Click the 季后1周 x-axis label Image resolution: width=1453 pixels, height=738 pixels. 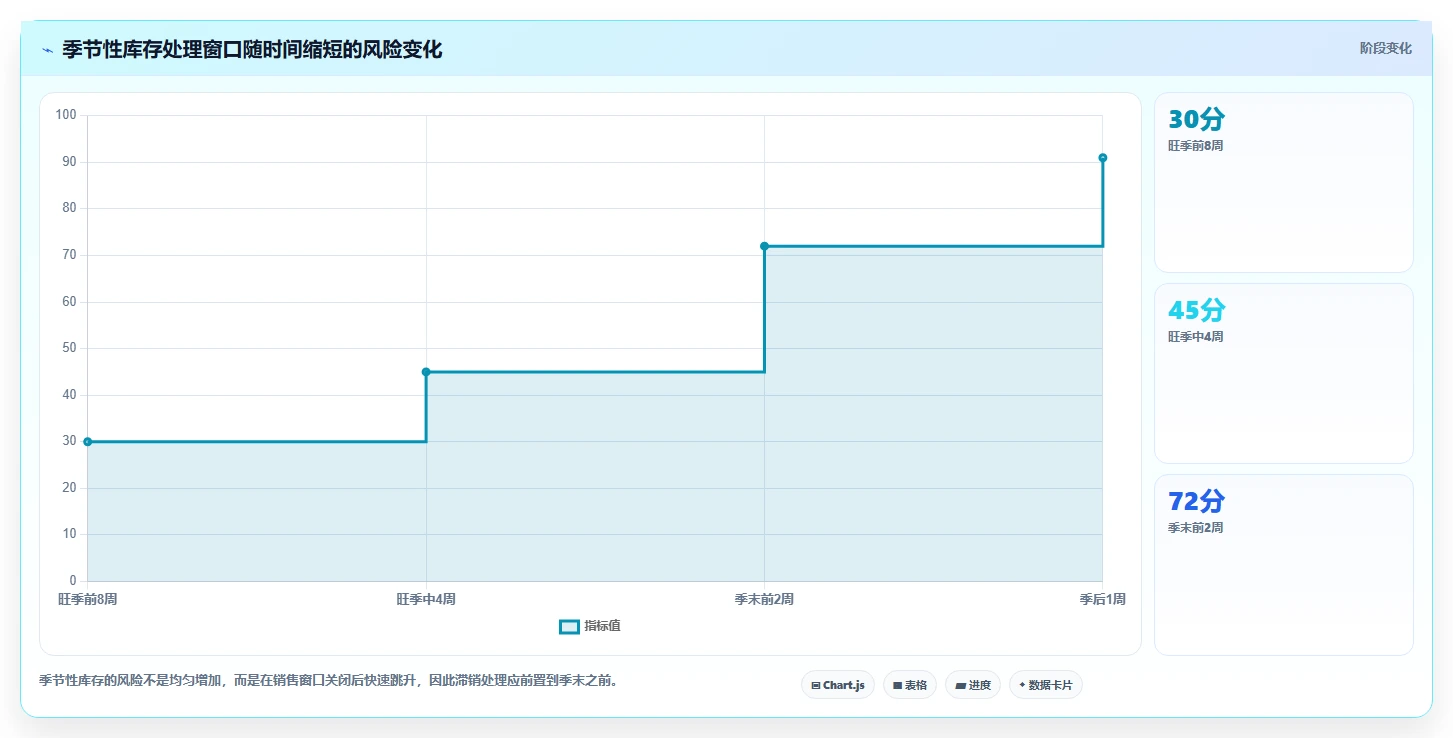click(1102, 599)
